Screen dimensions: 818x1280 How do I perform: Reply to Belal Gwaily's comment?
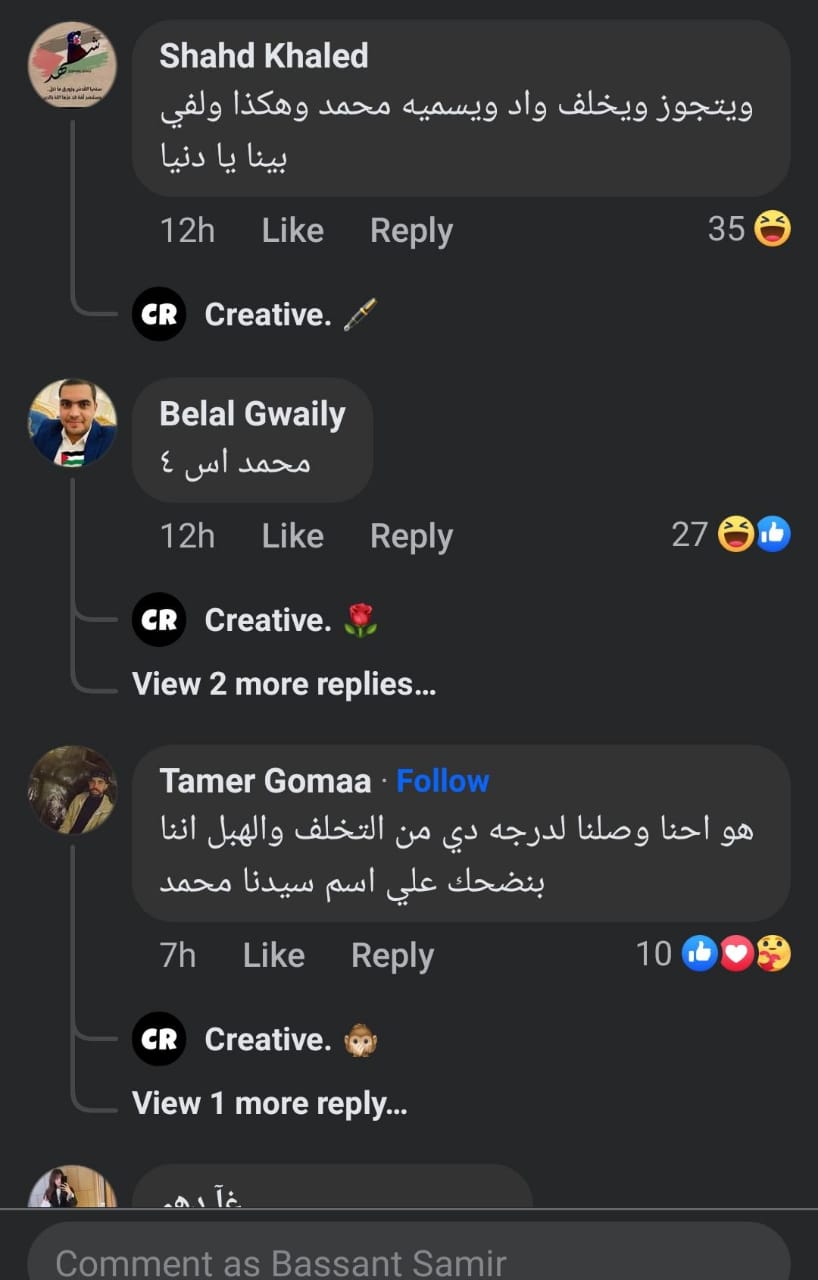[411, 536]
